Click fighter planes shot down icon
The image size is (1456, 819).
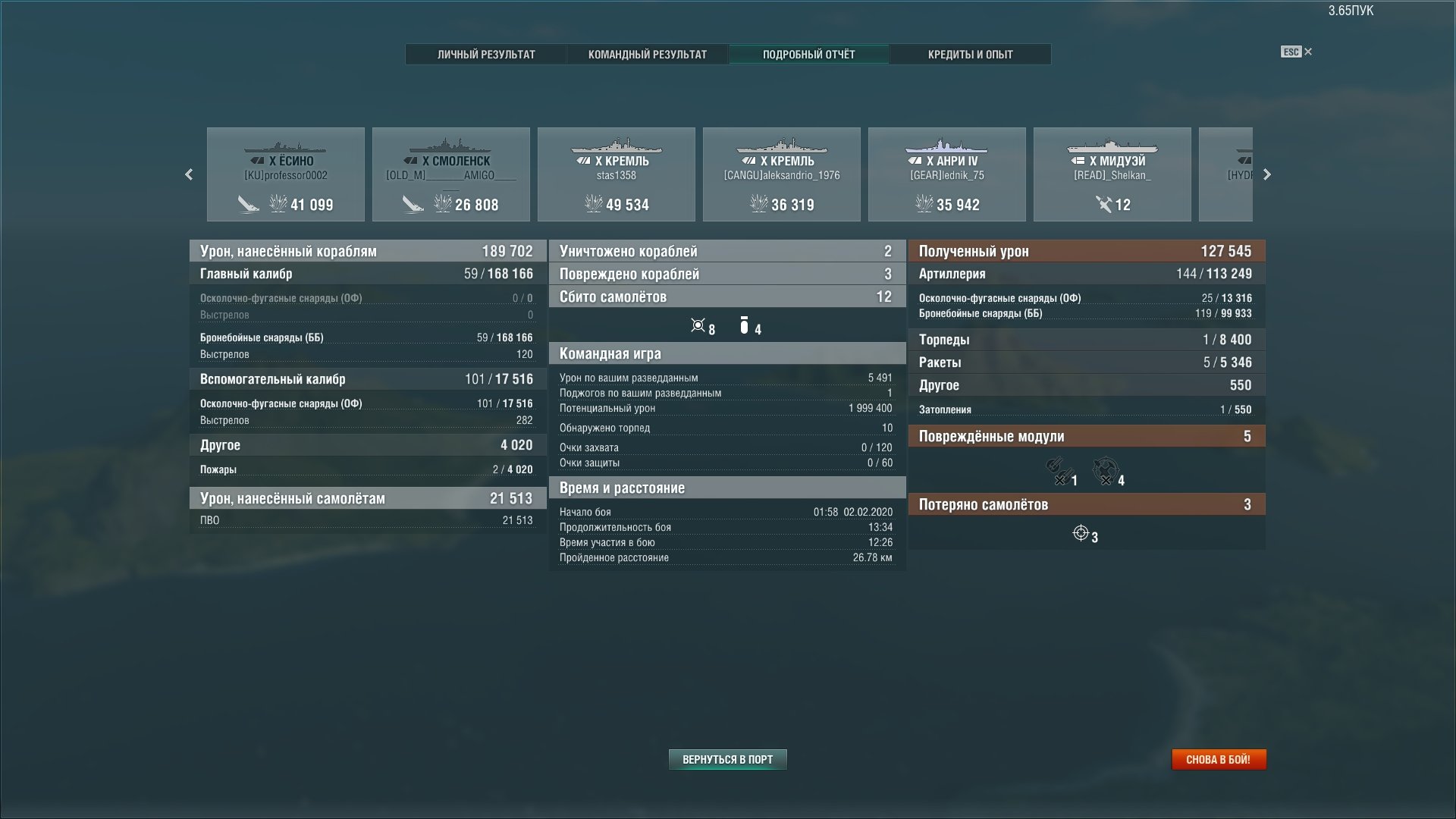pyautogui.click(x=698, y=325)
